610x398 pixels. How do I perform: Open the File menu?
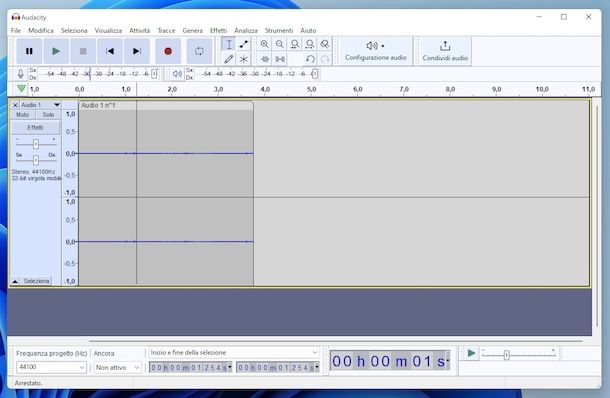coord(16,30)
